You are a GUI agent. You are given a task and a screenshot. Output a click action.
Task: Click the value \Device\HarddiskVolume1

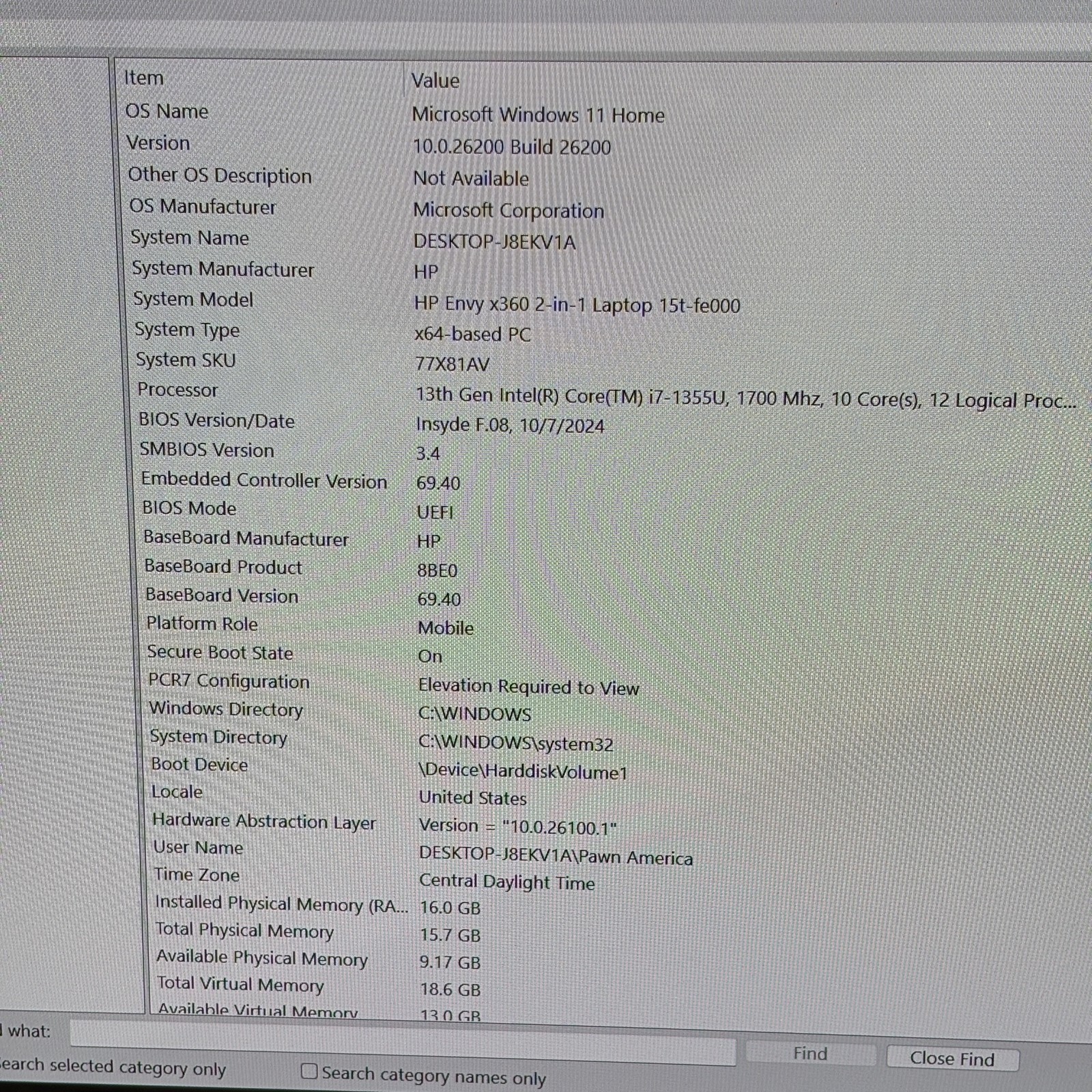(523, 771)
